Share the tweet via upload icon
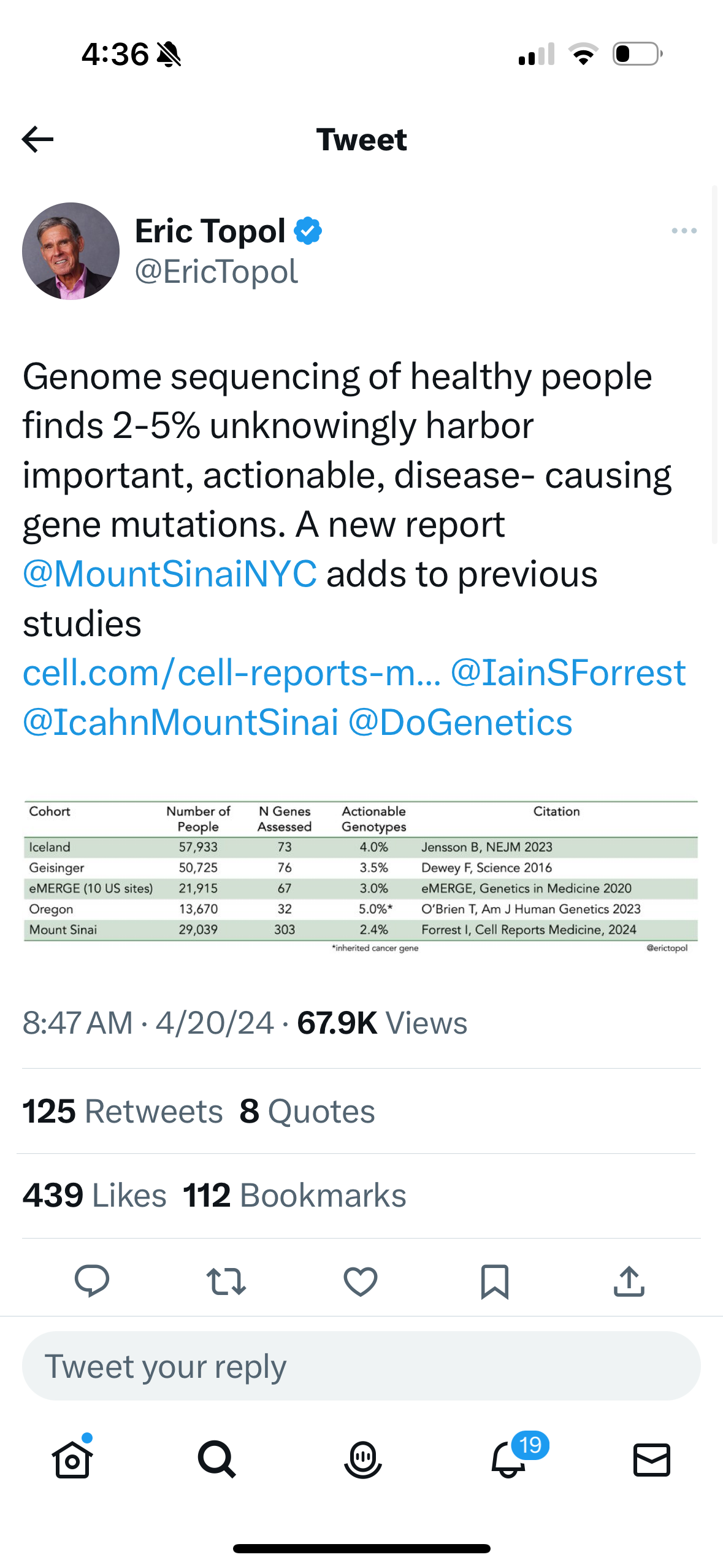This screenshot has height=1568, width=723. 629,1281
